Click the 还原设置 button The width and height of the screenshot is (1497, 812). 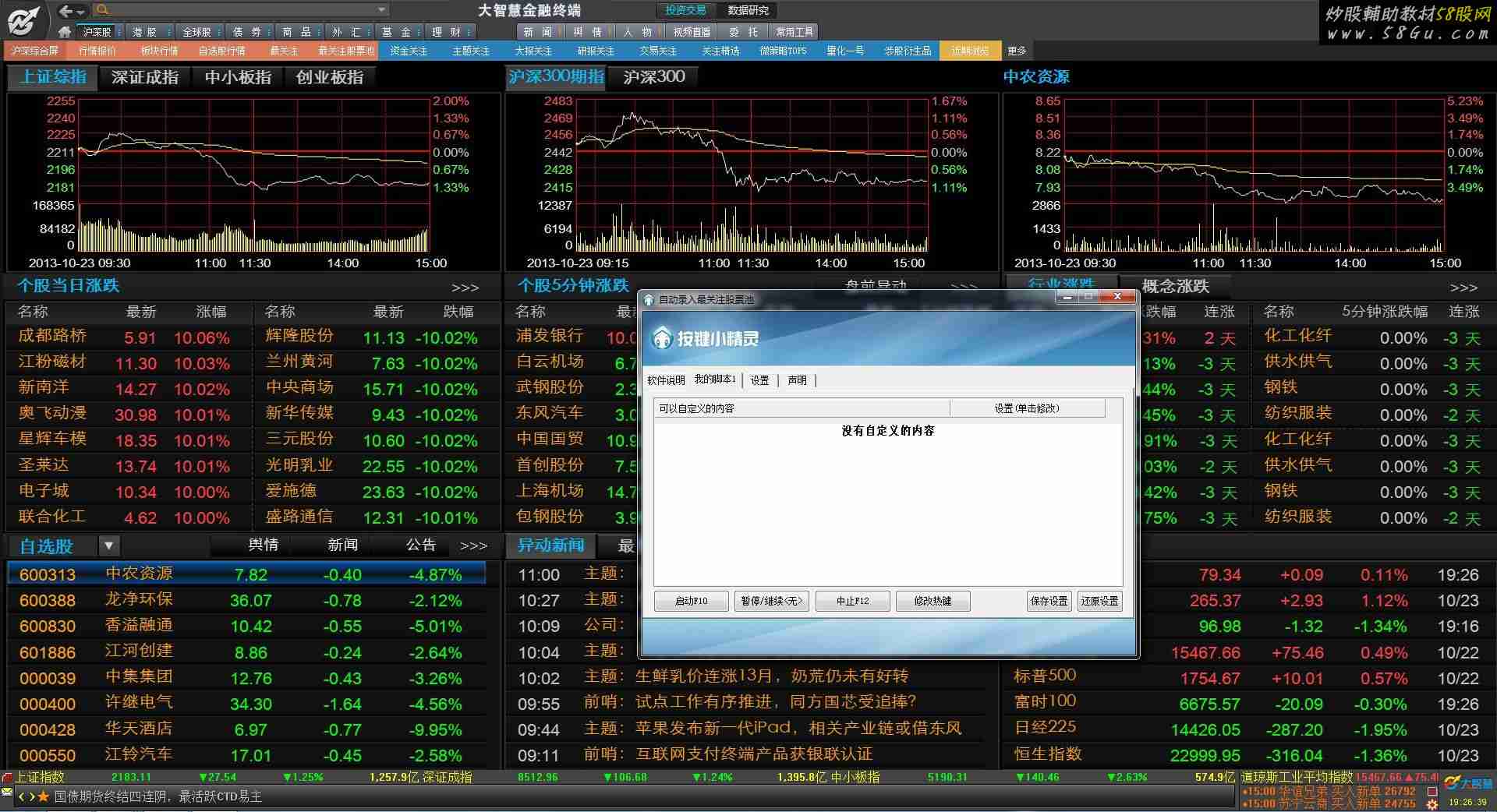tap(1099, 601)
